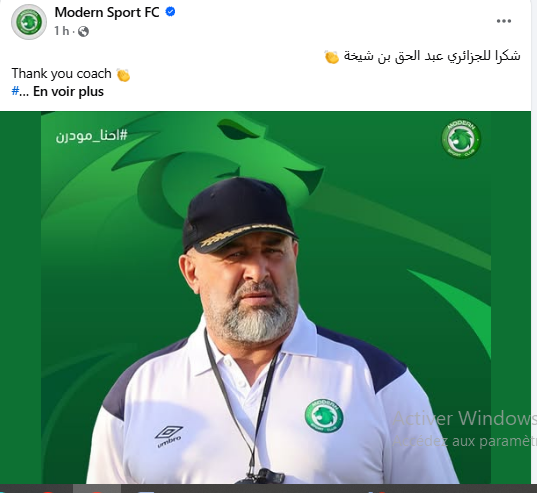Click the Arabic hashtag overlay in the image
This screenshot has height=493, width=537.
click(91, 136)
